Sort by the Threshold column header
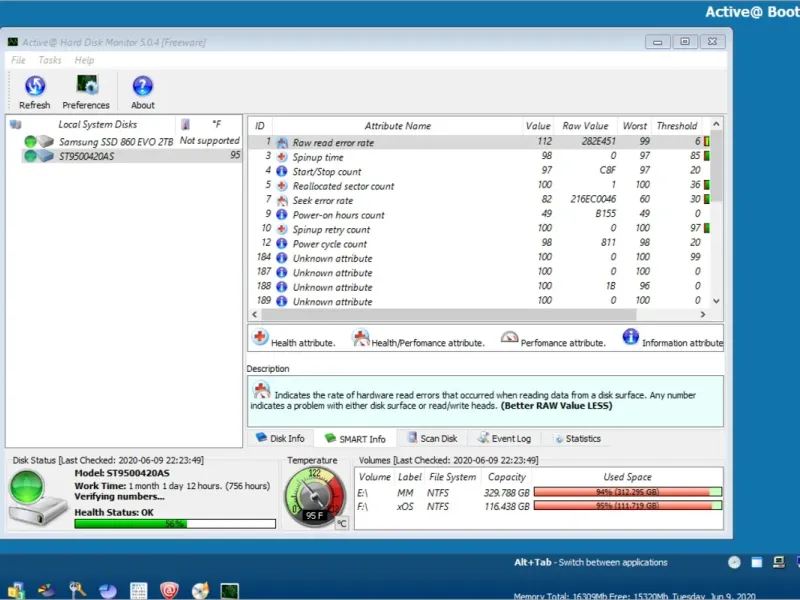800x600 pixels. (x=677, y=126)
